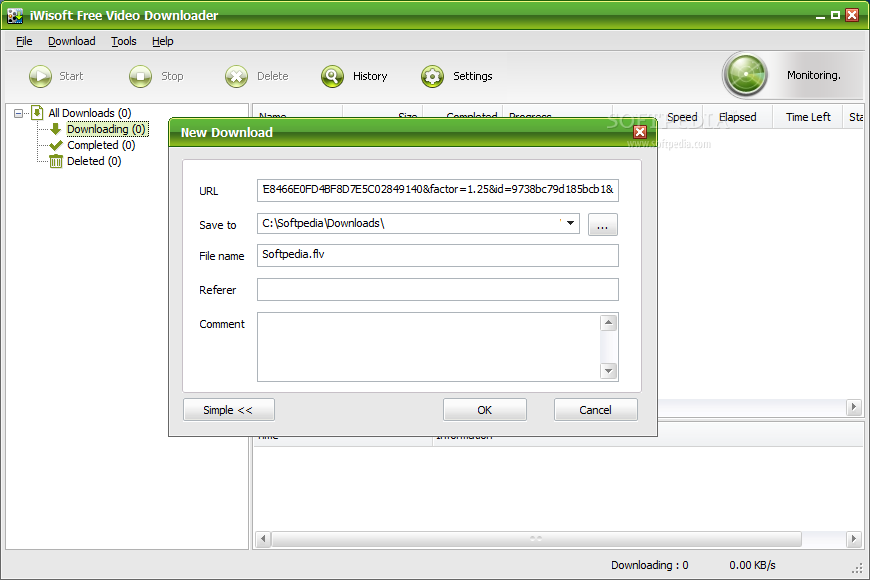Click the Monitoring. status text

[x=813, y=75]
